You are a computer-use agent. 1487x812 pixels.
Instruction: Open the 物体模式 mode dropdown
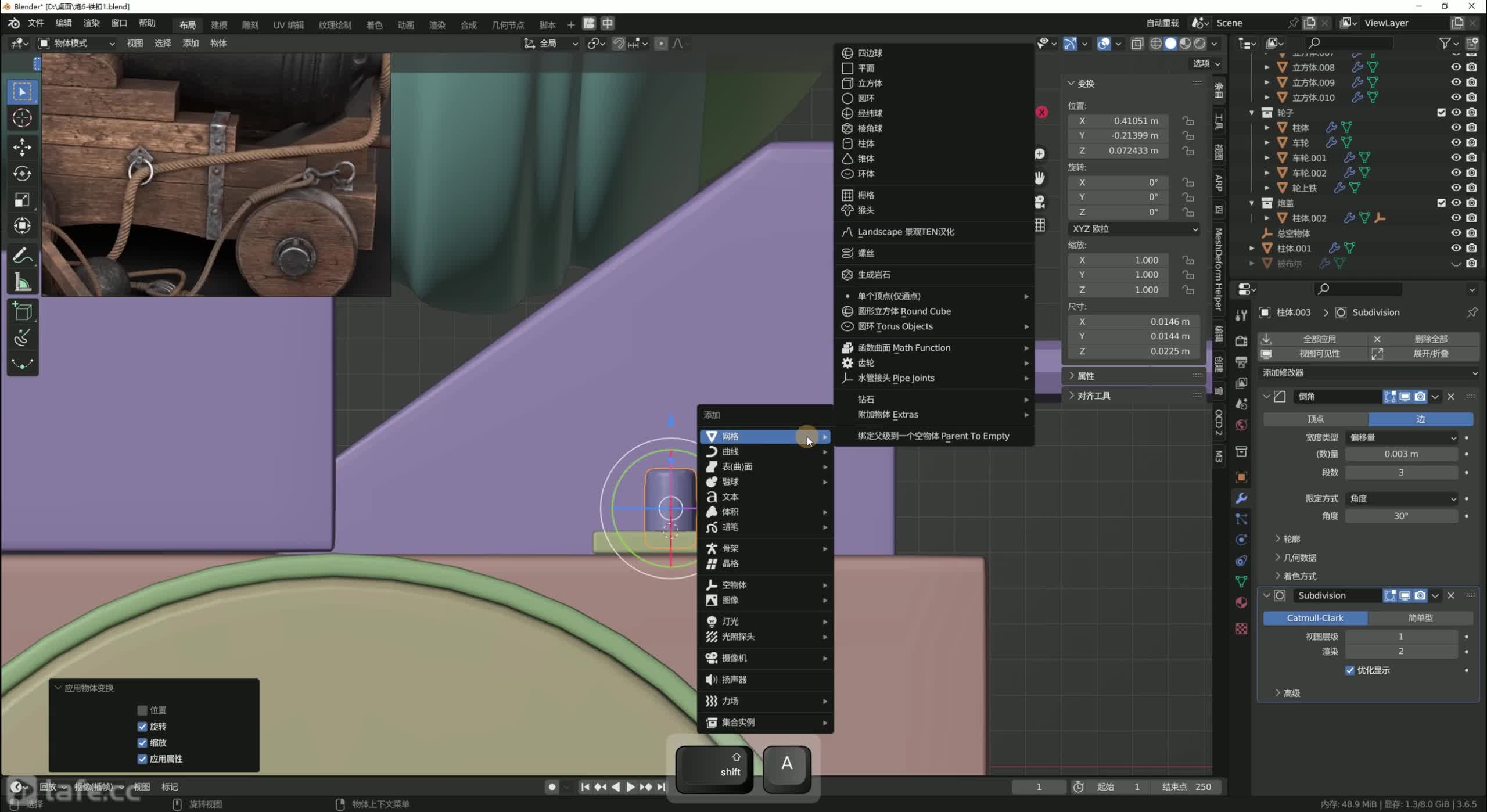[77, 44]
